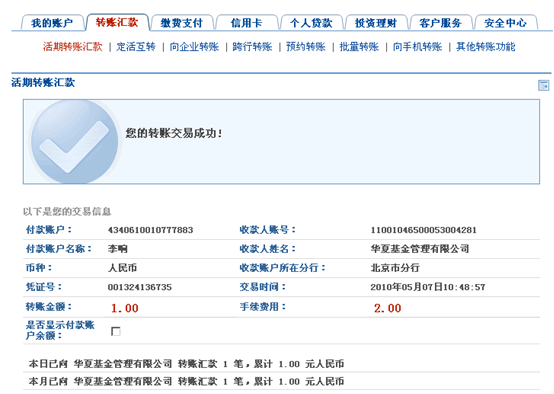The height and width of the screenshot is (394, 554).
Task: Click the 凭证号: label
Action: (x=44, y=287)
